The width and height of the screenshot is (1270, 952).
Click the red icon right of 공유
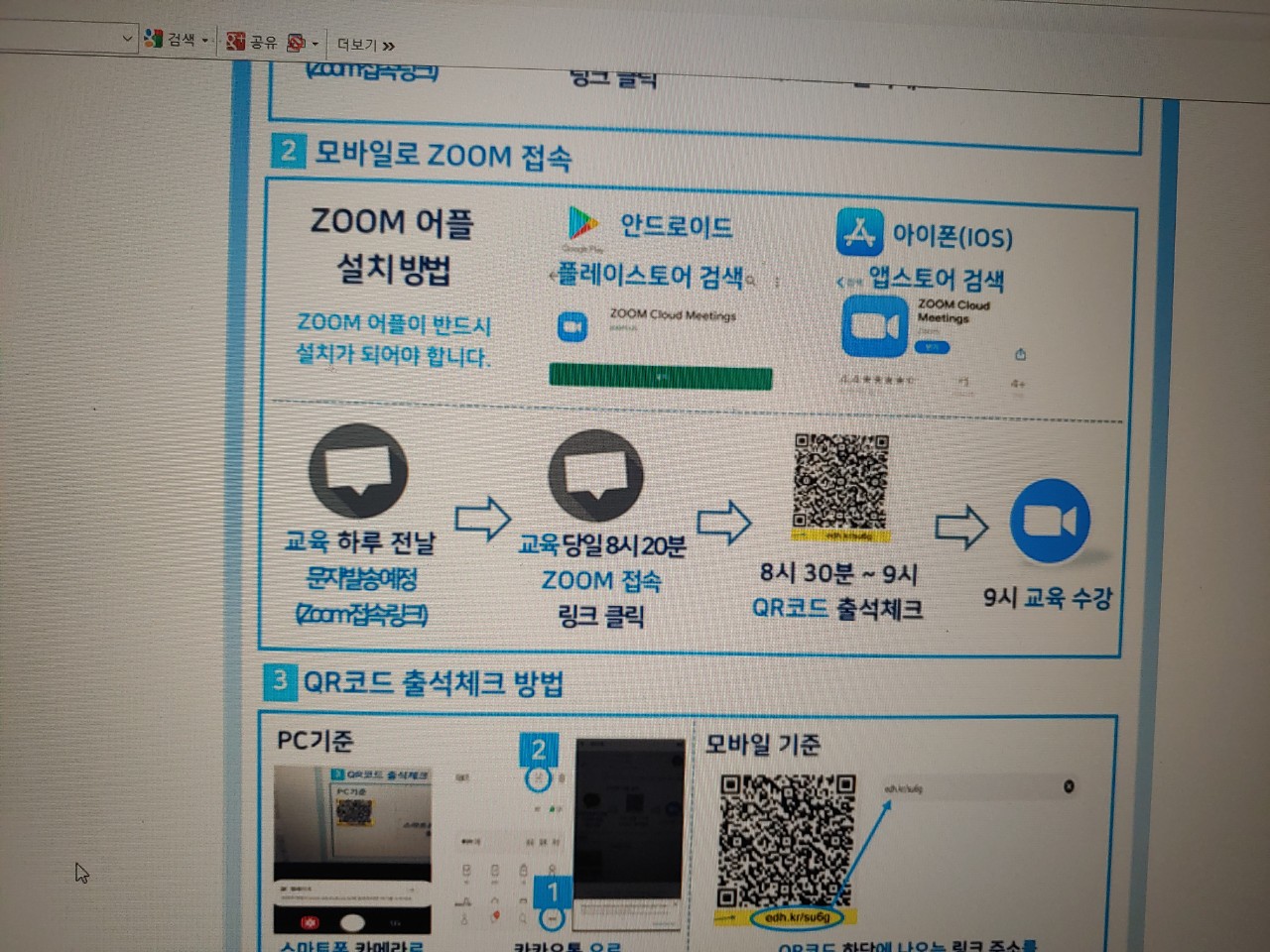[x=296, y=43]
